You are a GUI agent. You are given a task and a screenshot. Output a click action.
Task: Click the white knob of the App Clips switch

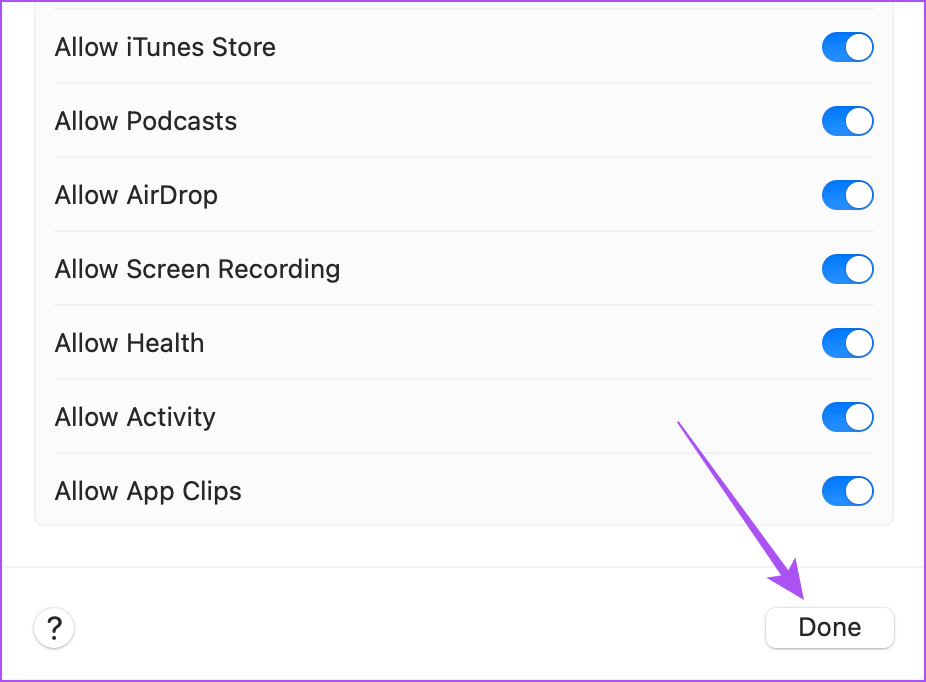tap(859, 491)
